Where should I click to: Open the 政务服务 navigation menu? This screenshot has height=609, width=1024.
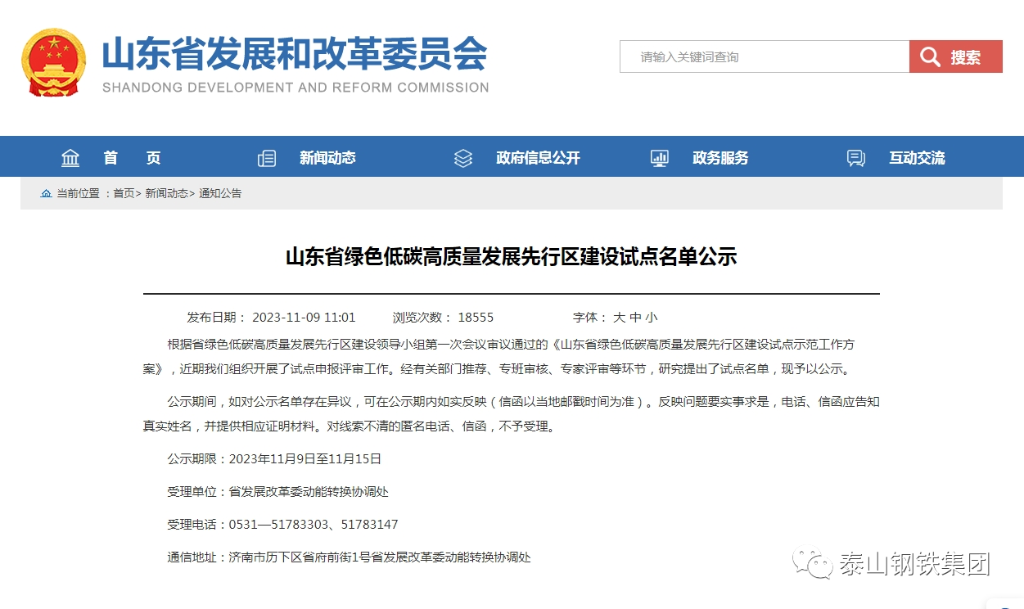(720, 158)
